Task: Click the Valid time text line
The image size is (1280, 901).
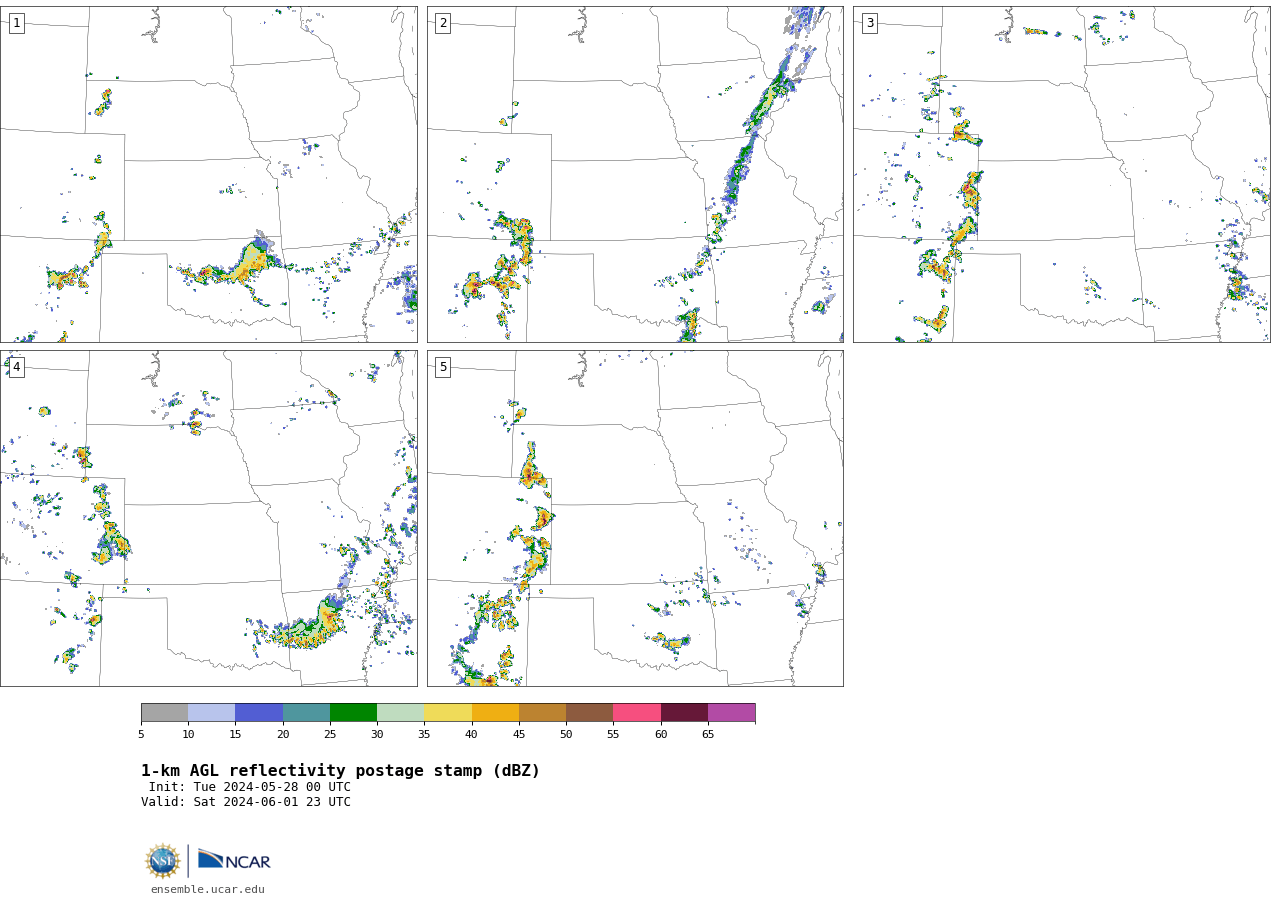Action: point(246,802)
